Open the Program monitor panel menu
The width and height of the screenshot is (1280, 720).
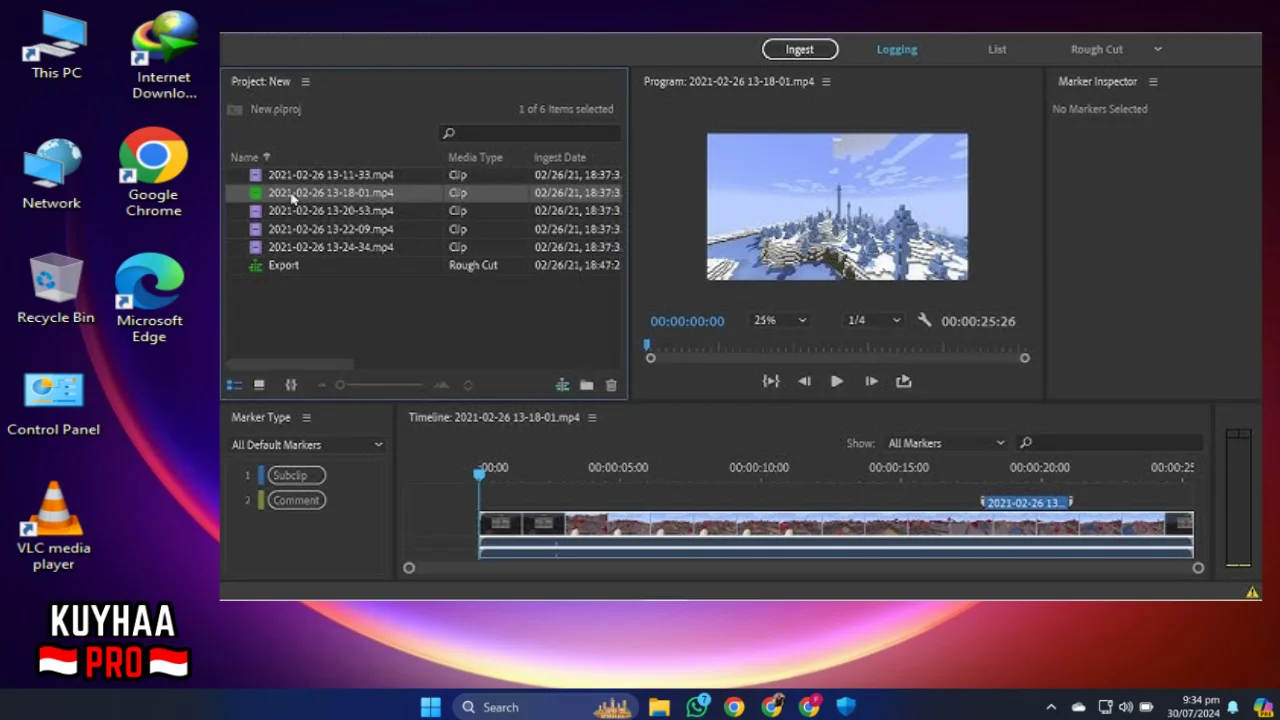826,82
